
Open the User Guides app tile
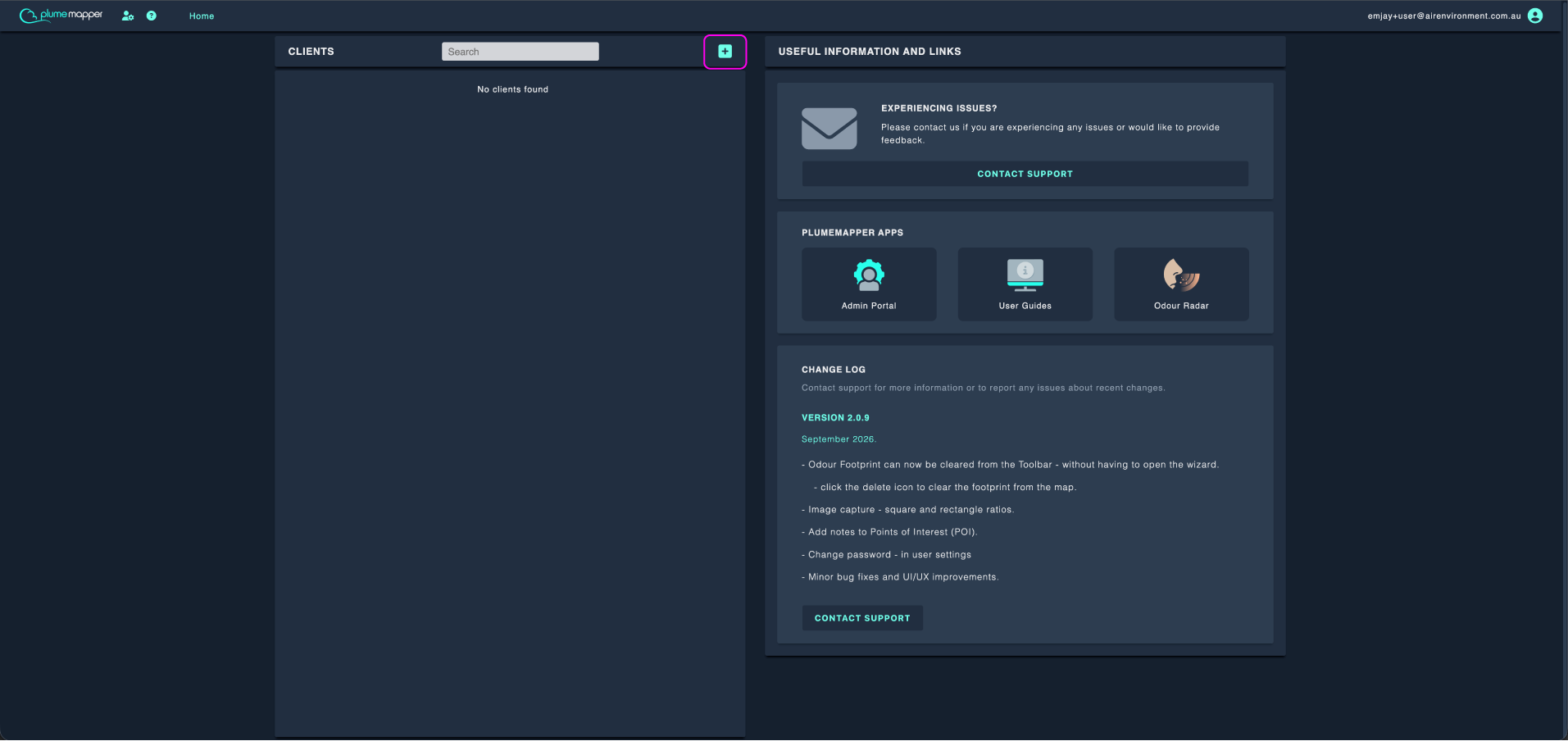click(1025, 284)
